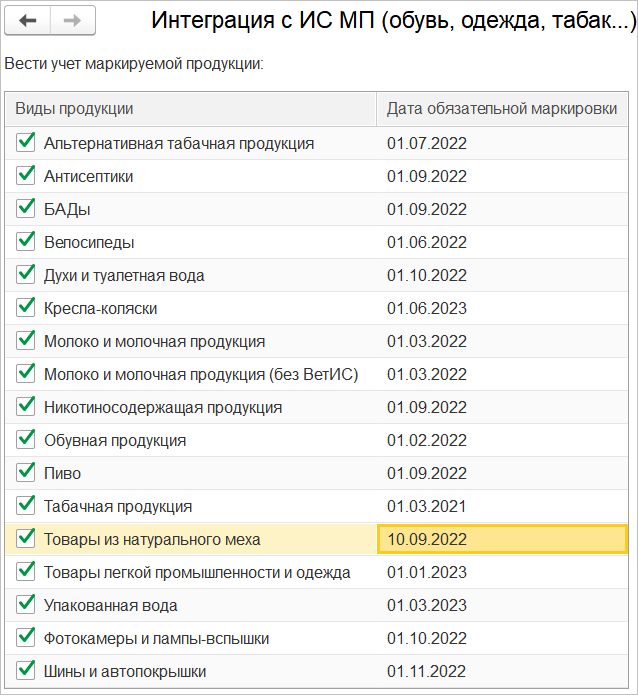Edit the 10.09.2022 date field

[x=502, y=539]
